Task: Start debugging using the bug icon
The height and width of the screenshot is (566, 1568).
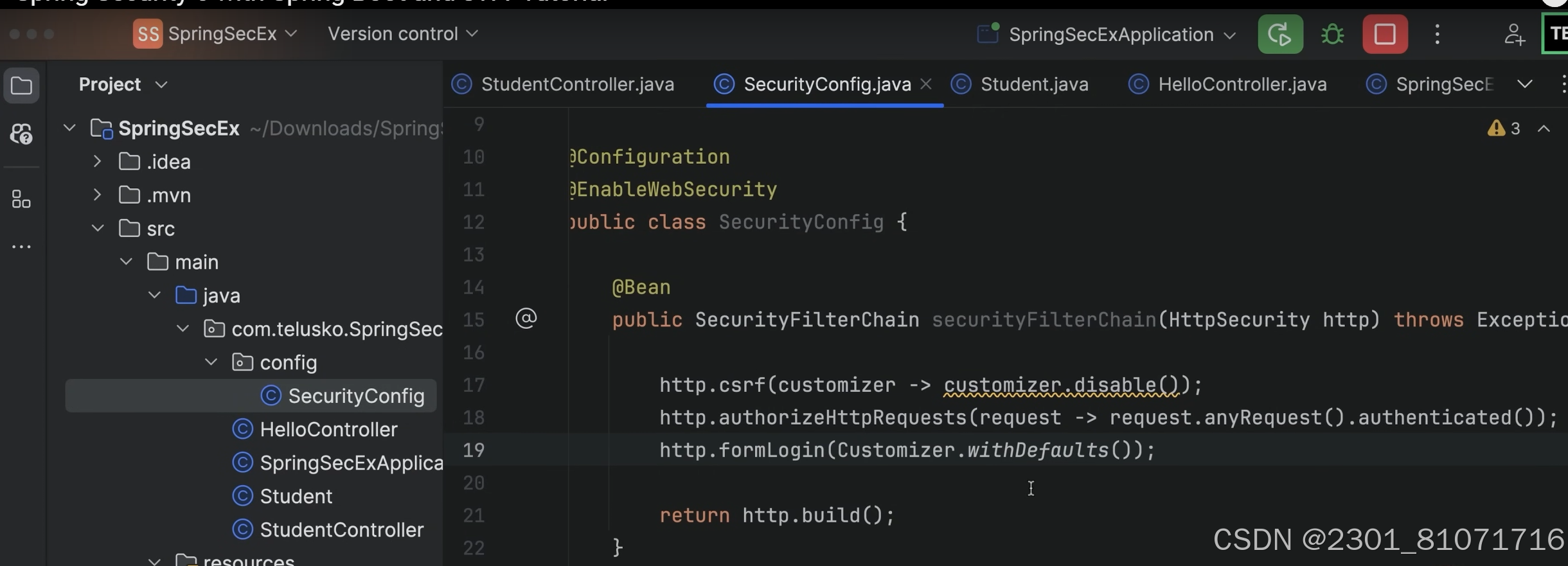Action: point(1332,34)
